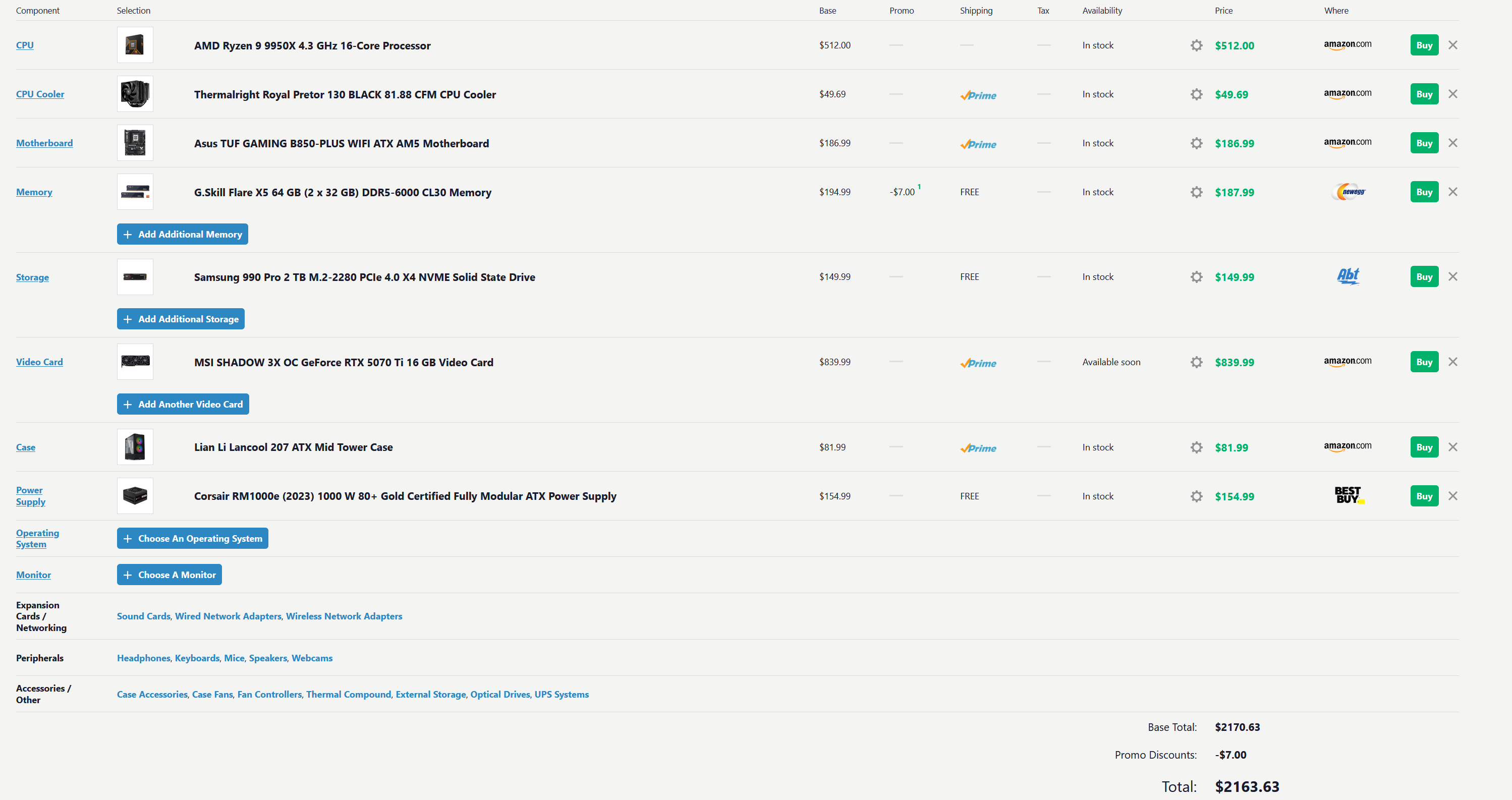1512x800 pixels.
Task: Open the Ryzen 9 9950X product thumbnail
Action: [135, 45]
